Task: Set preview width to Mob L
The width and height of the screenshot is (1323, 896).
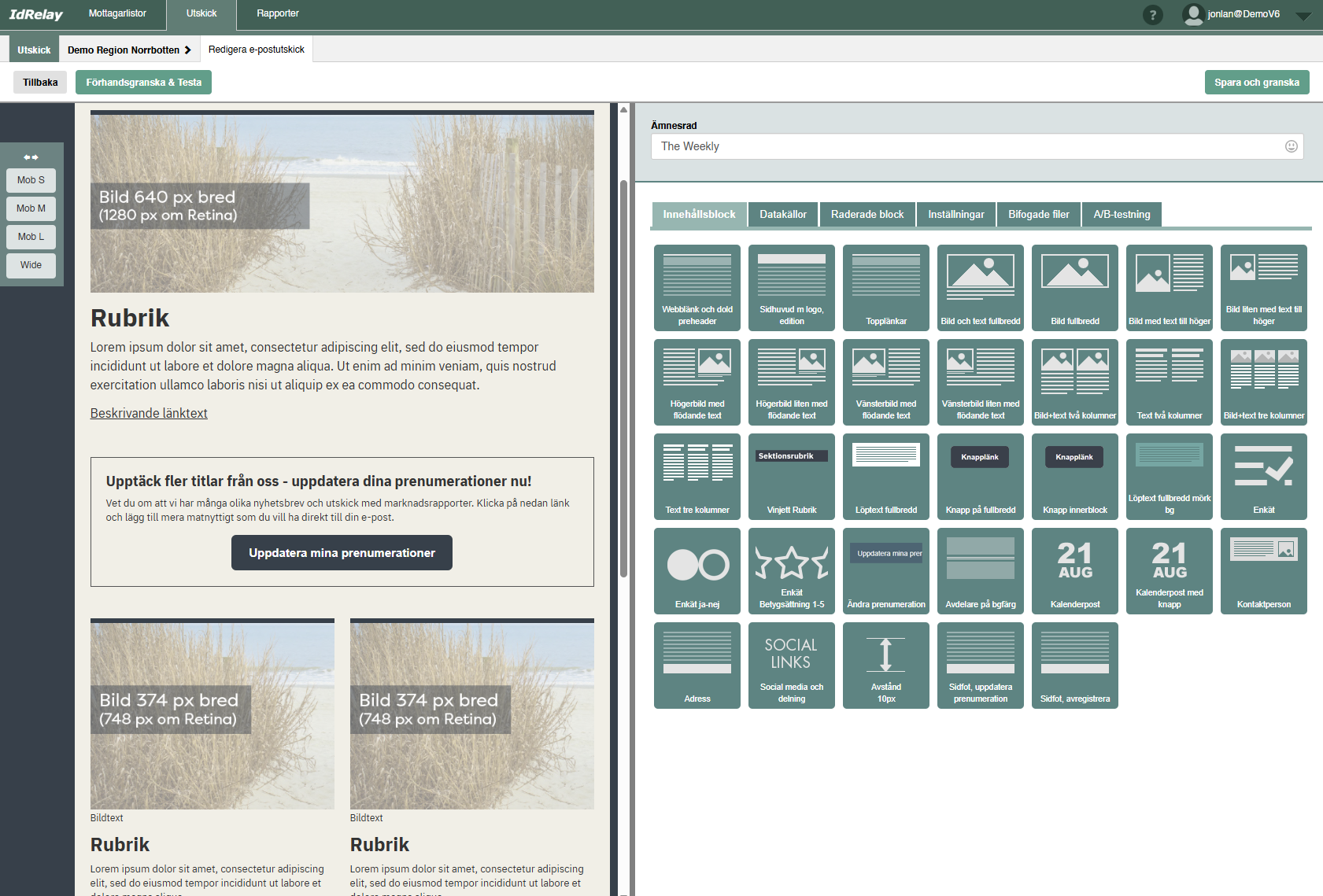Action: 31,237
